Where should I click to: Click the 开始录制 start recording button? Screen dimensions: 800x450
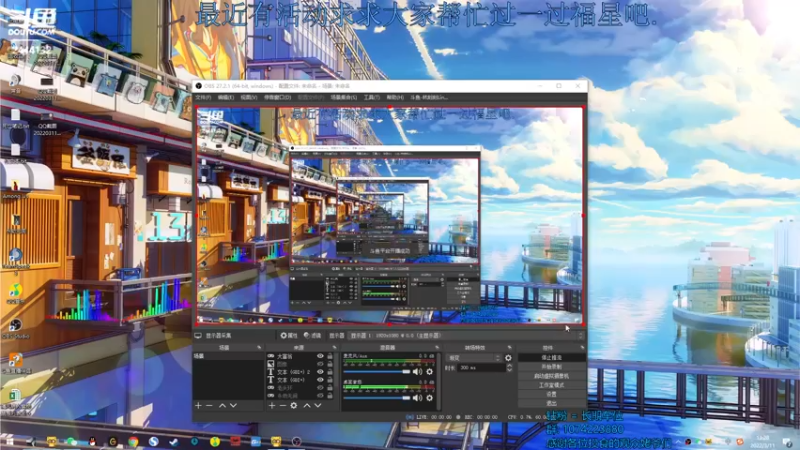[552, 367]
